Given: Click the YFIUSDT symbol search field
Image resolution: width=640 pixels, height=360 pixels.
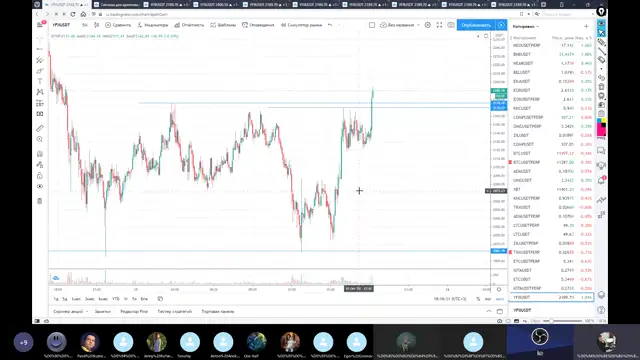Looking at the screenshot, I should click(62, 25).
